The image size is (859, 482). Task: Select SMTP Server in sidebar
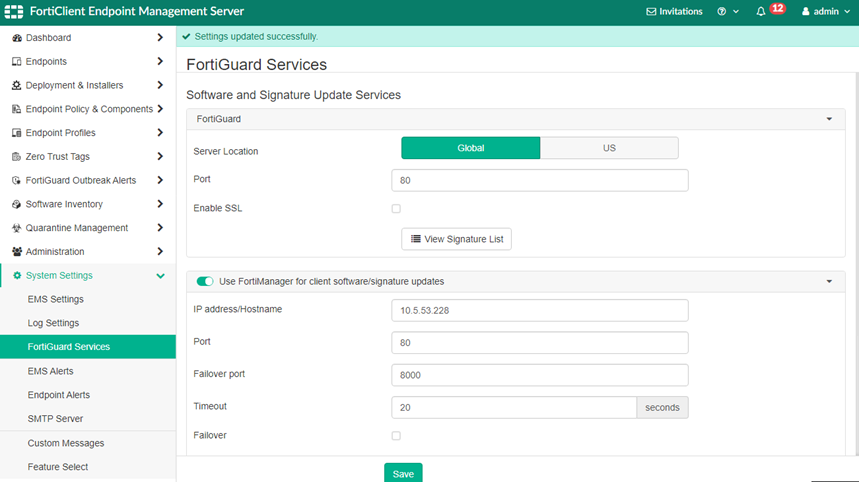[x=56, y=419]
